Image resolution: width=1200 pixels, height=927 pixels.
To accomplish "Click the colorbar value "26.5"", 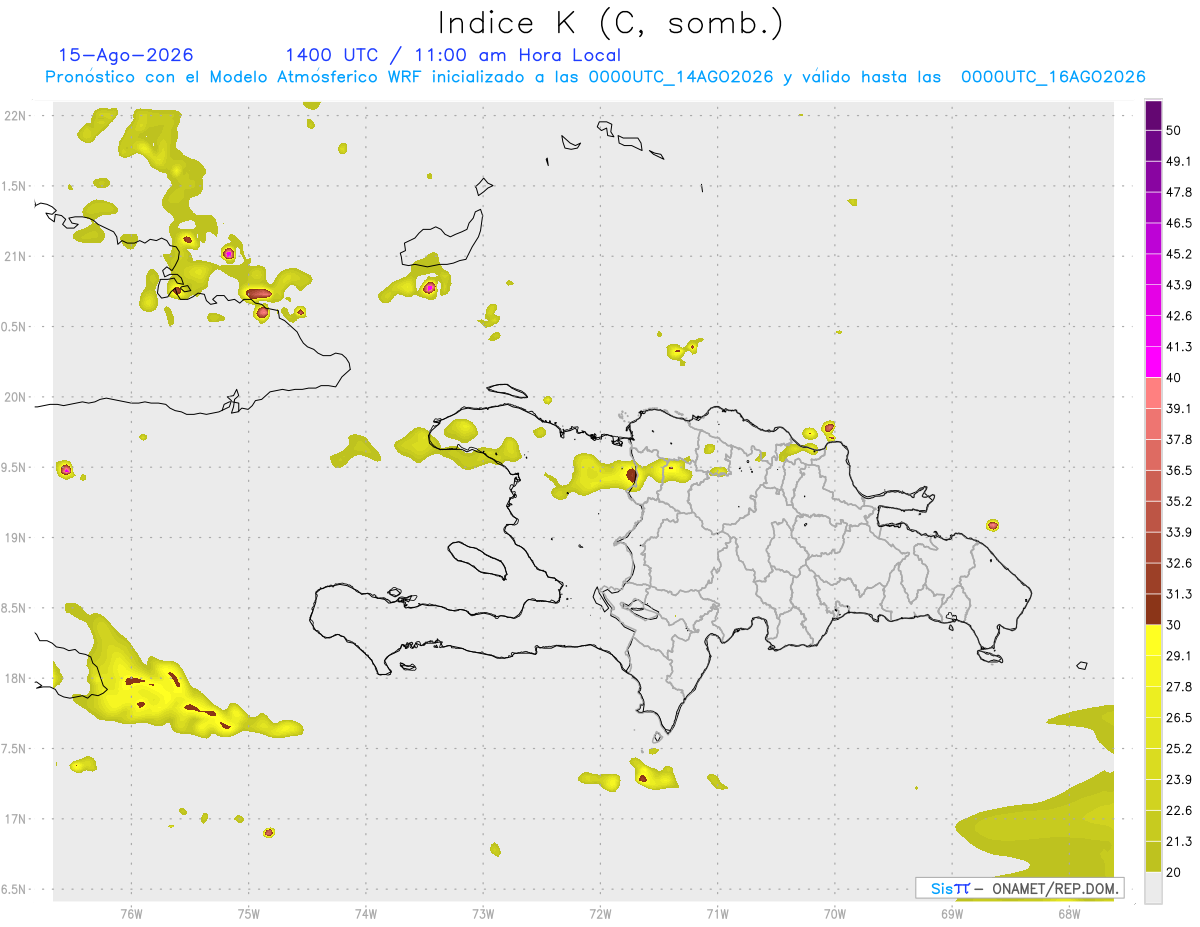I will point(1180,719).
